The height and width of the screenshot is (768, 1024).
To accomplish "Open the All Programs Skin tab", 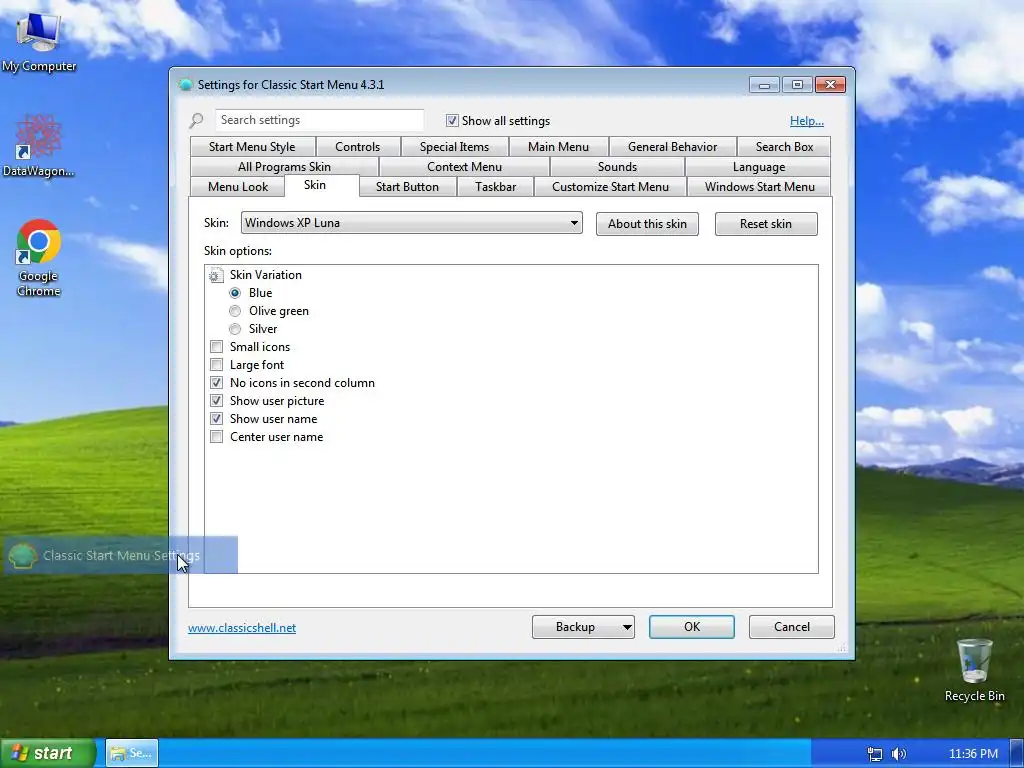I will pyautogui.click(x=284, y=167).
